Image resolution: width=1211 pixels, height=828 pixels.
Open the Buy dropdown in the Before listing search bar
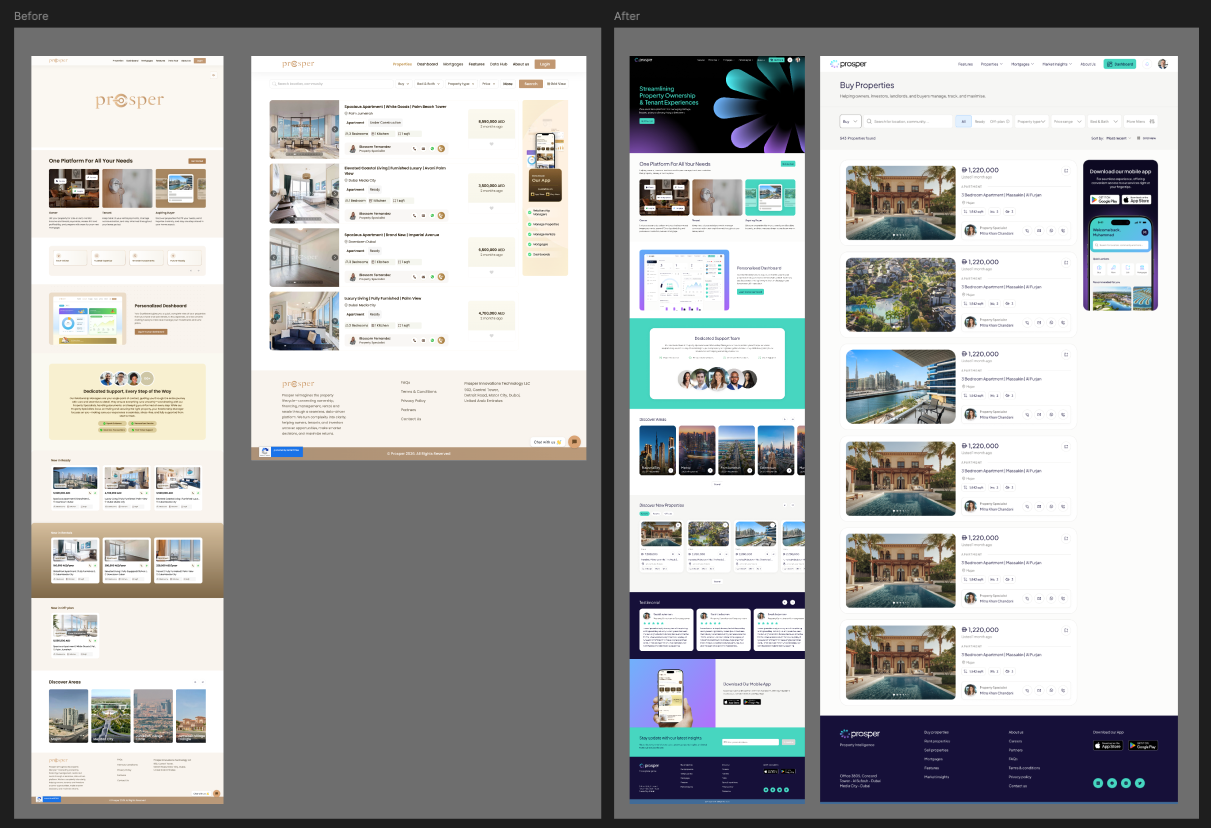(404, 84)
